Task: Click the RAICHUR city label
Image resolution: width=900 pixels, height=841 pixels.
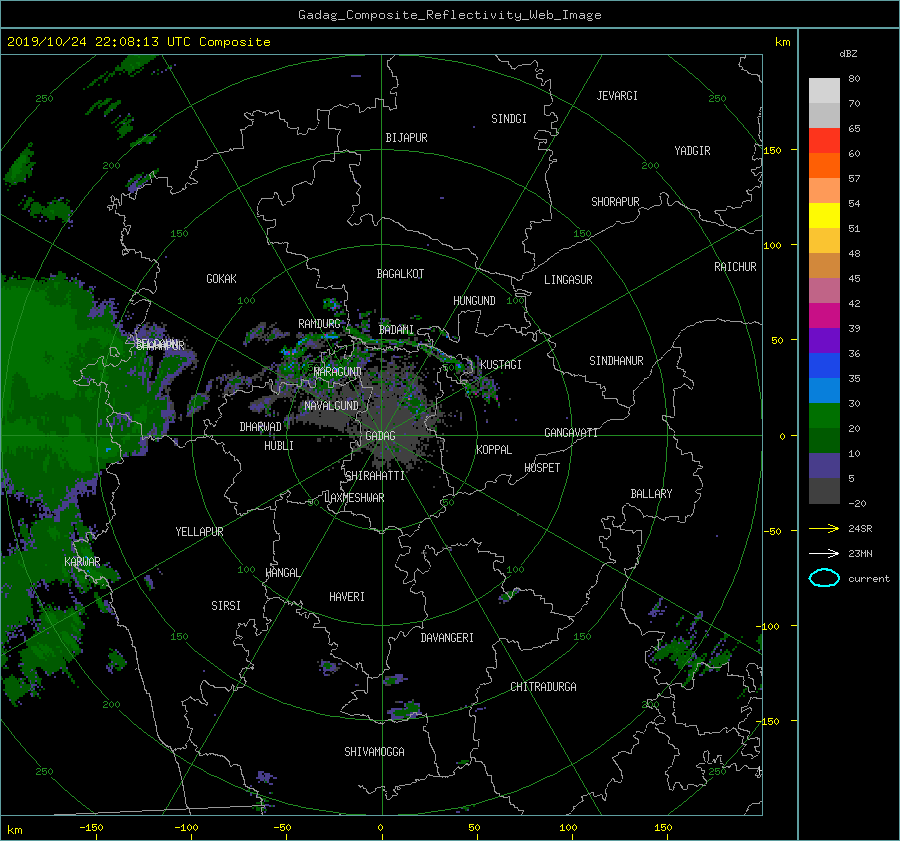Action: pyautogui.click(x=735, y=267)
